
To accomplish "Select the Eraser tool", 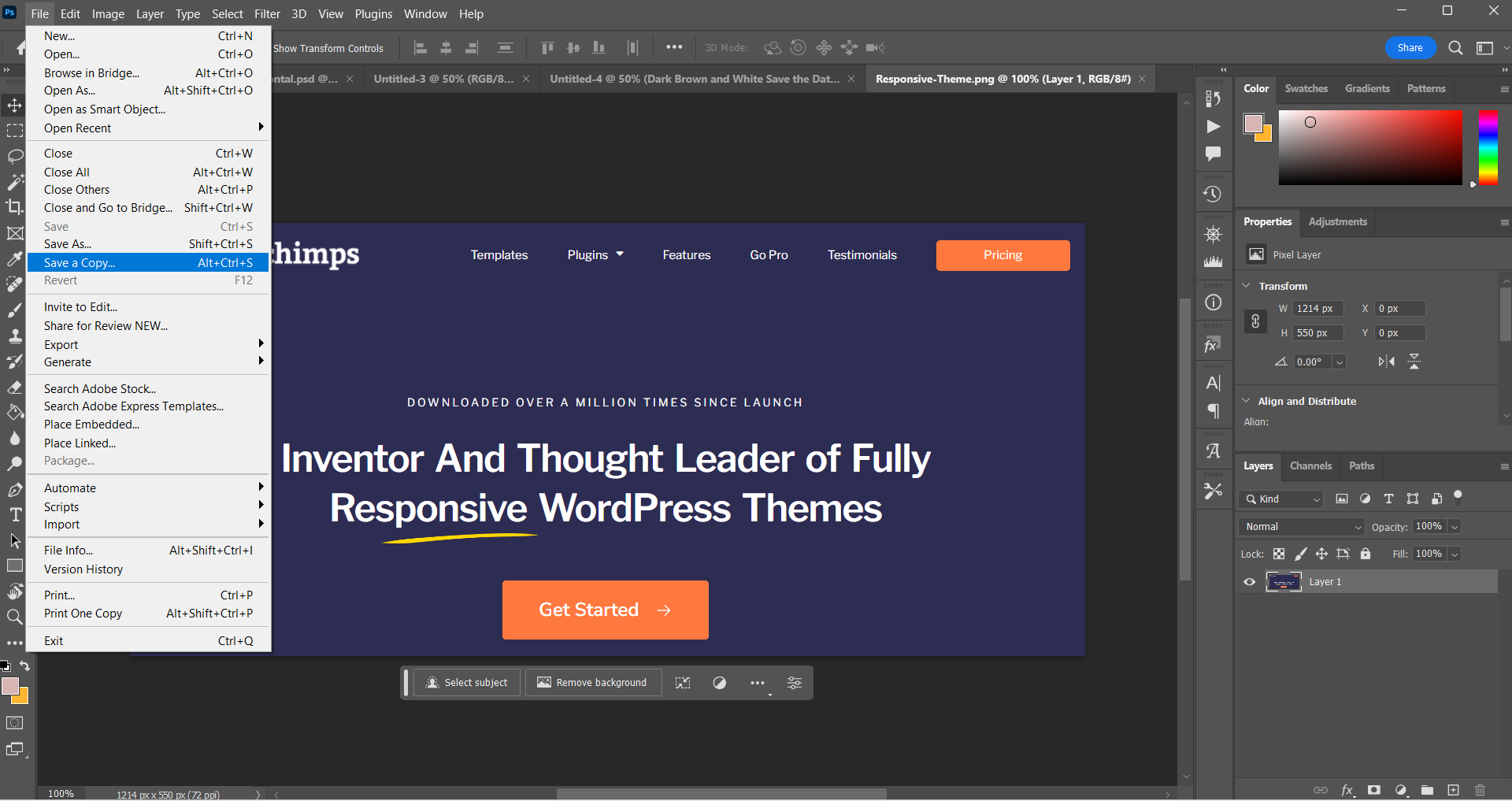I will pos(14,387).
